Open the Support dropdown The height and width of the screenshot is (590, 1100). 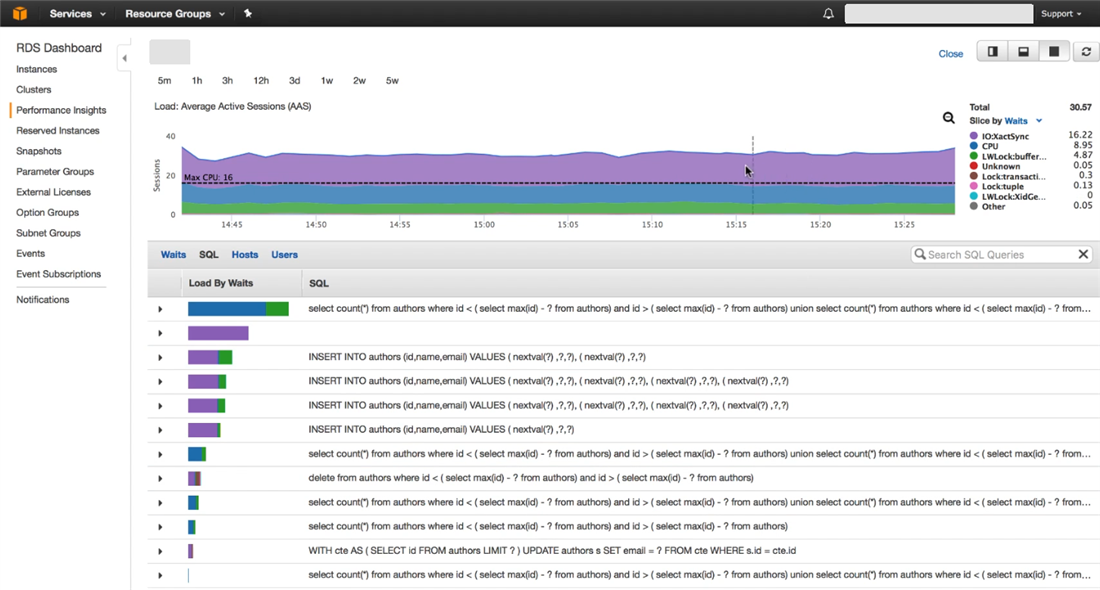[1061, 13]
